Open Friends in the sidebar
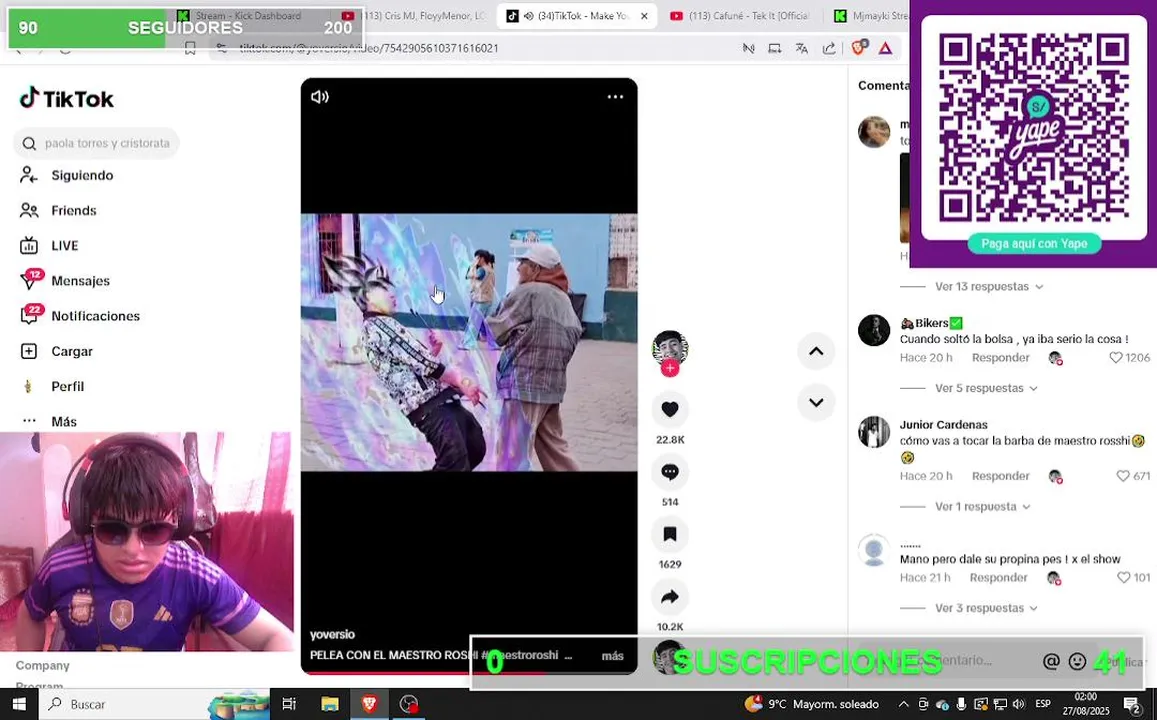The image size is (1157, 720). 74,210
